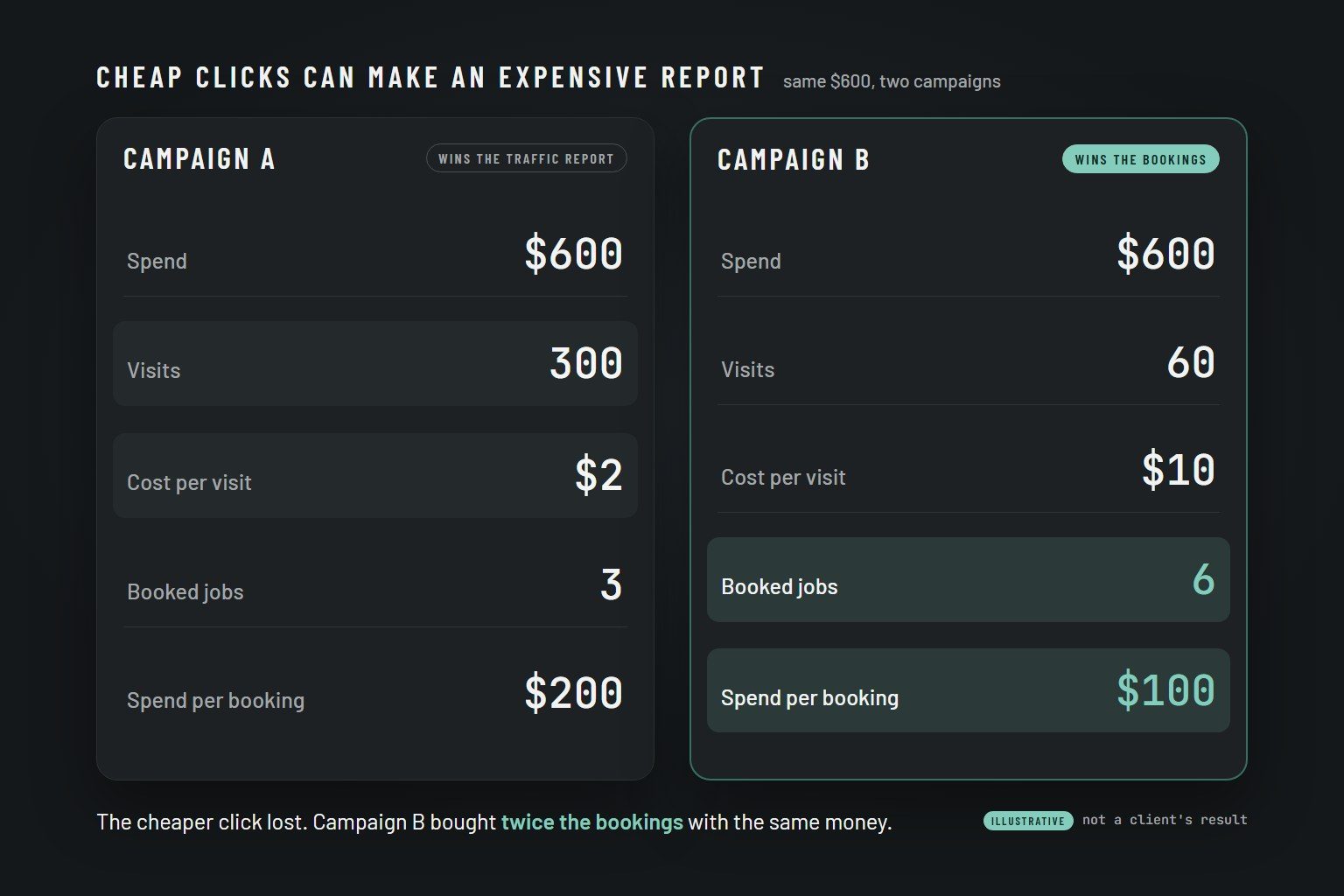The image size is (1344, 896).
Task: Click the 'Illustrative' tag
Action: click(1028, 821)
